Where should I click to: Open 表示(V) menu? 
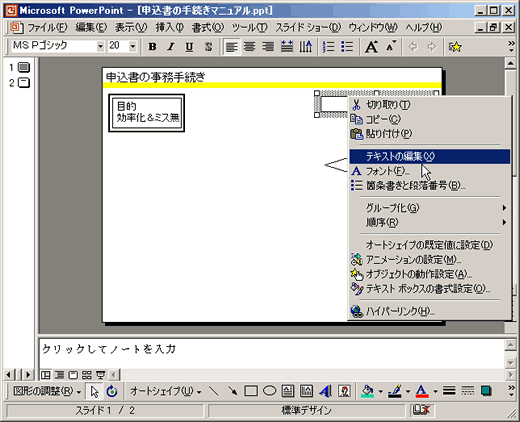click(131, 27)
